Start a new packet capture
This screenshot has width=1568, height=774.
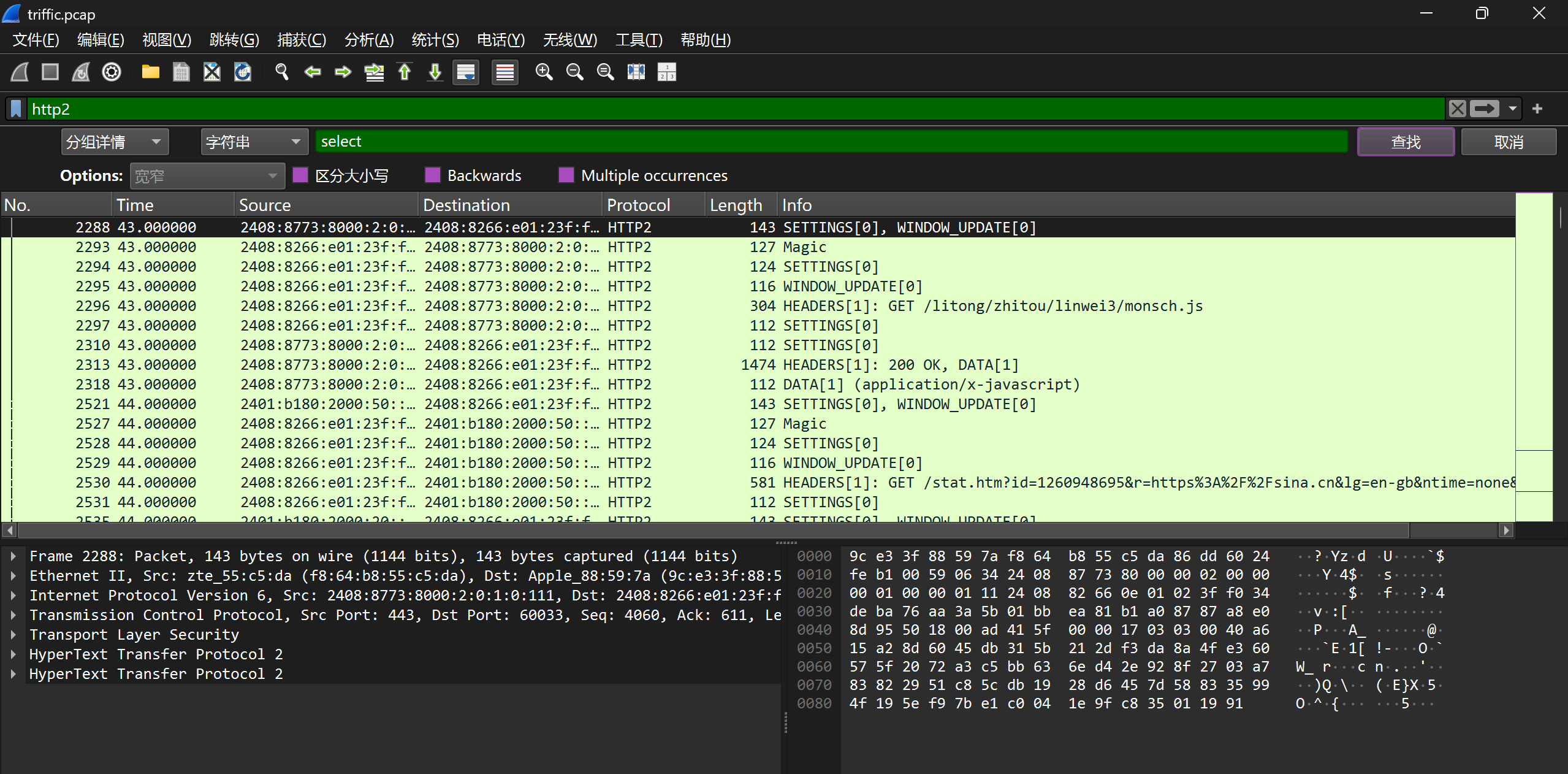[x=20, y=72]
